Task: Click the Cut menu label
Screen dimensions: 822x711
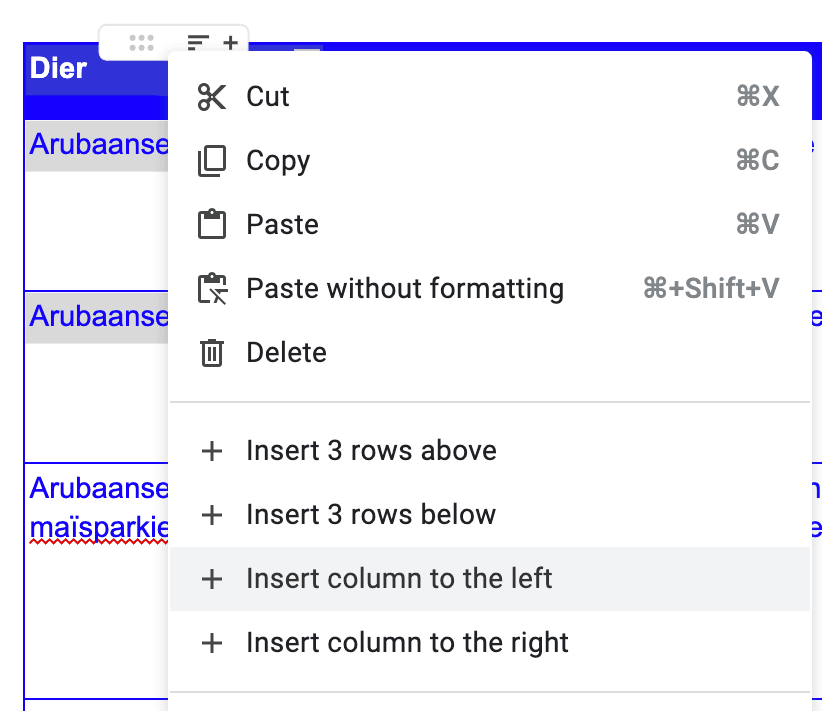Action: coord(268,97)
